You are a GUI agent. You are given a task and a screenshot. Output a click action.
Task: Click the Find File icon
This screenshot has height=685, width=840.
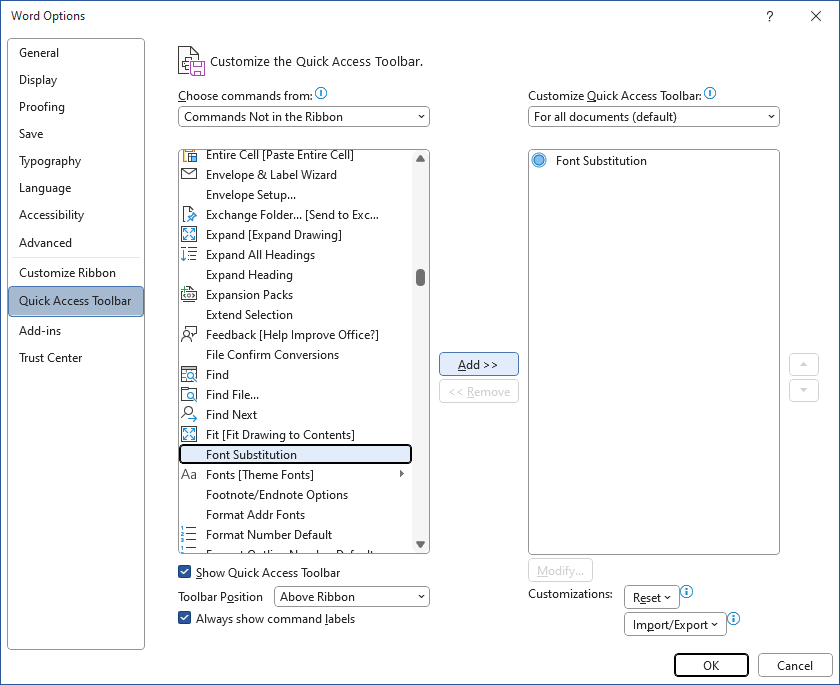point(187,394)
